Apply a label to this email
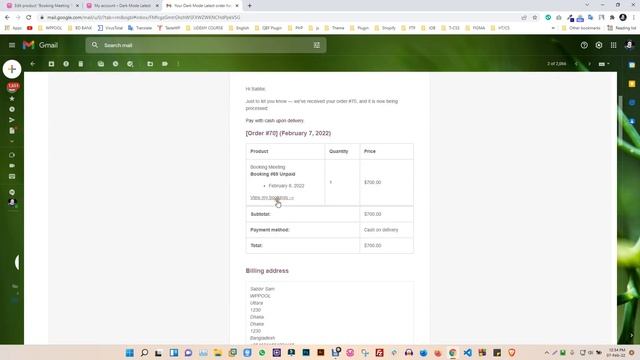This screenshot has height=360, width=640. (165, 64)
